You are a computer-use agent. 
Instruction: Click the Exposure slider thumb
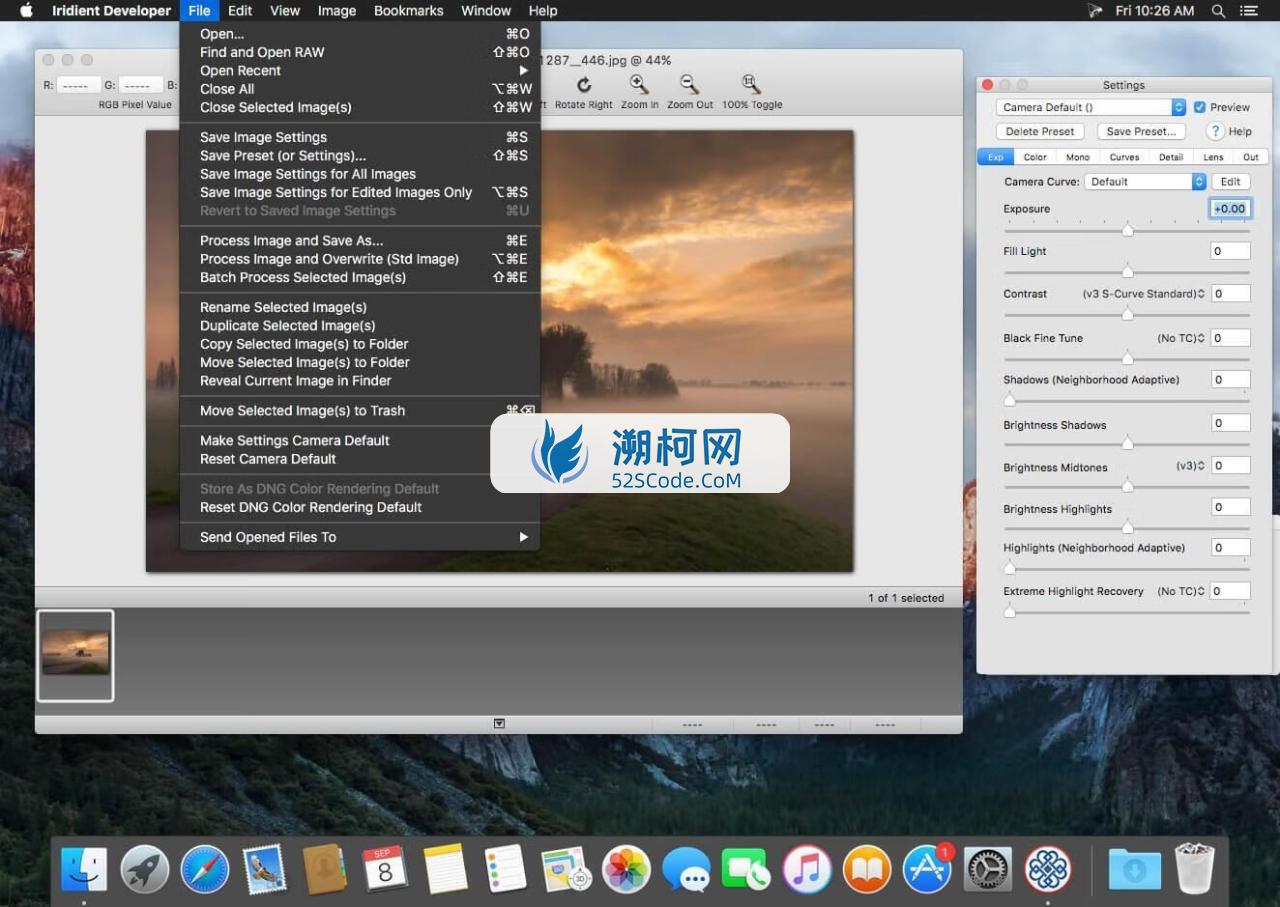(x=1127, y=230)
